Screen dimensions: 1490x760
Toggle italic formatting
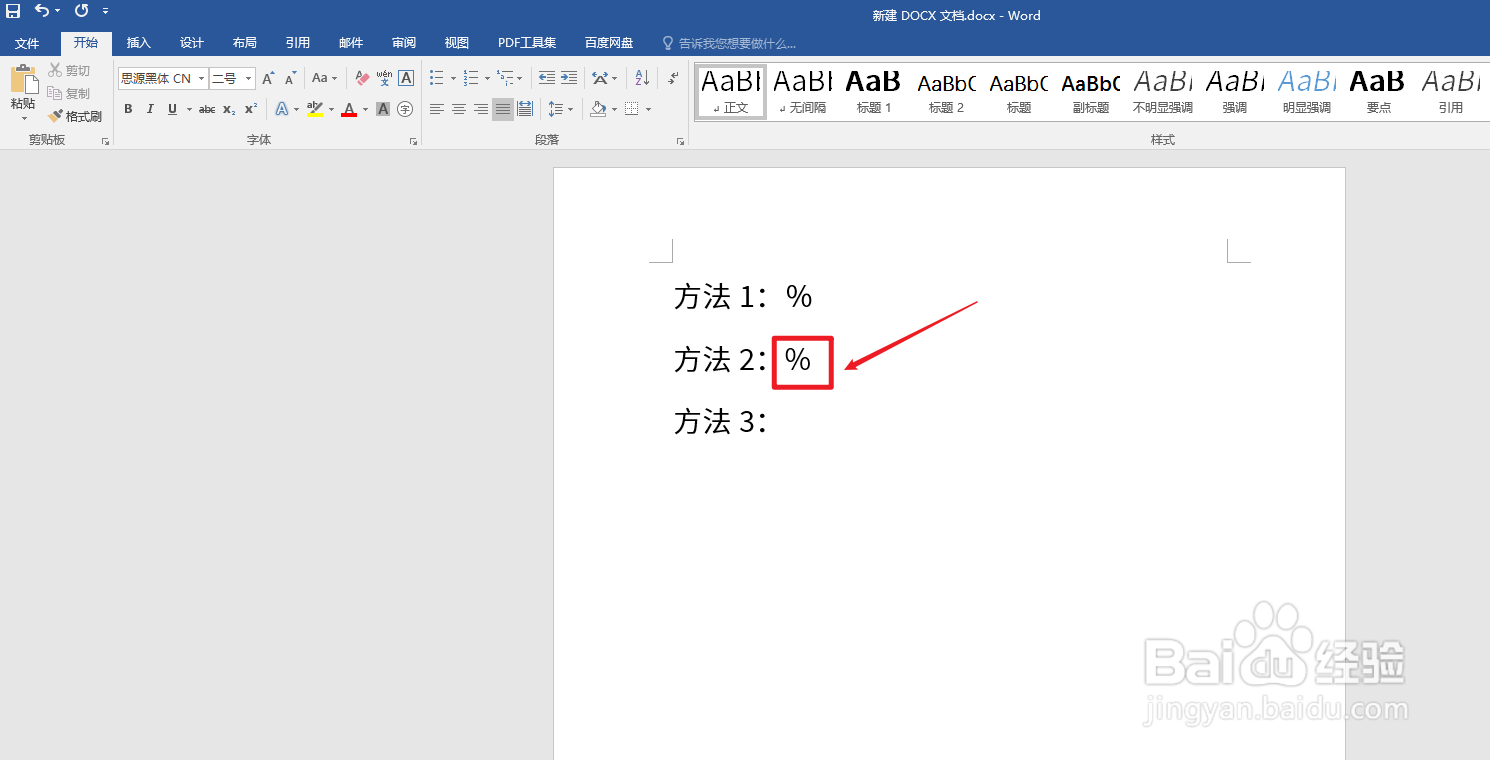[150, 109]
